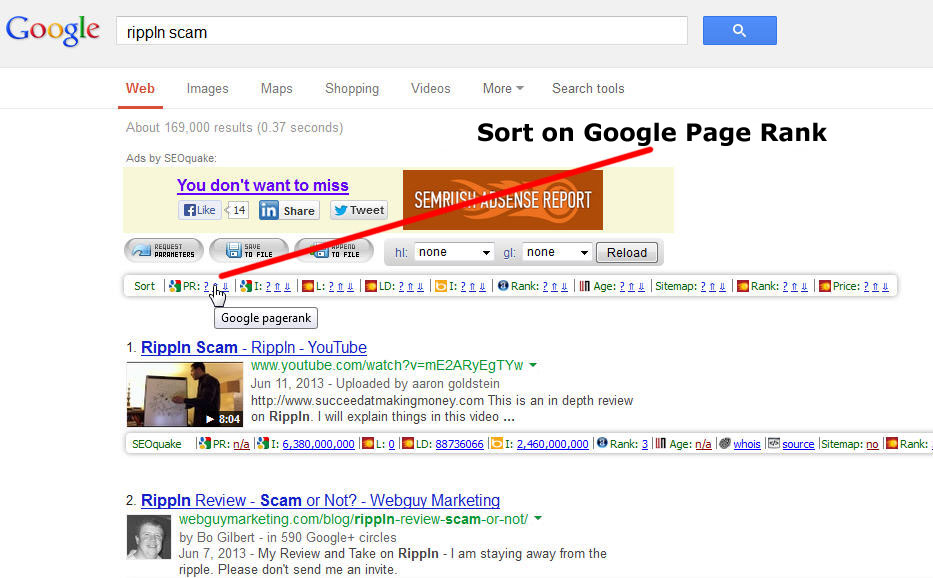Open Google index value 6,380,000,000
The width and height of the screenshot is (933, 578).
318,444
